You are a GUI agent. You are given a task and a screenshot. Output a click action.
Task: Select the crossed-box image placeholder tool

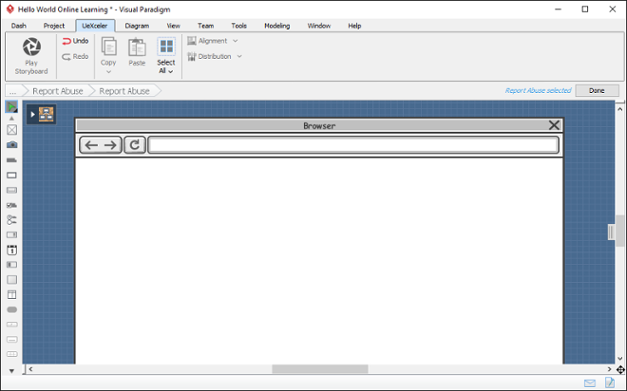point(12,130)
